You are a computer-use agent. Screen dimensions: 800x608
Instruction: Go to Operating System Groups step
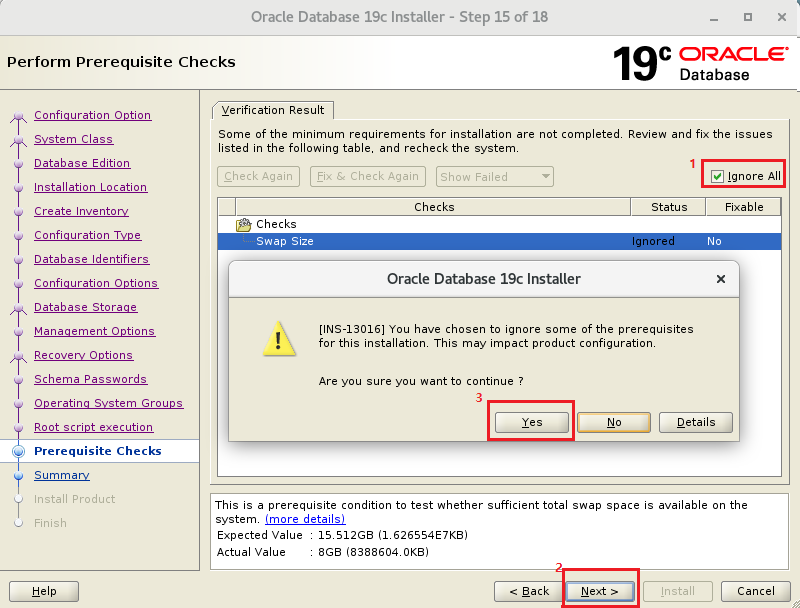(108, 403)
